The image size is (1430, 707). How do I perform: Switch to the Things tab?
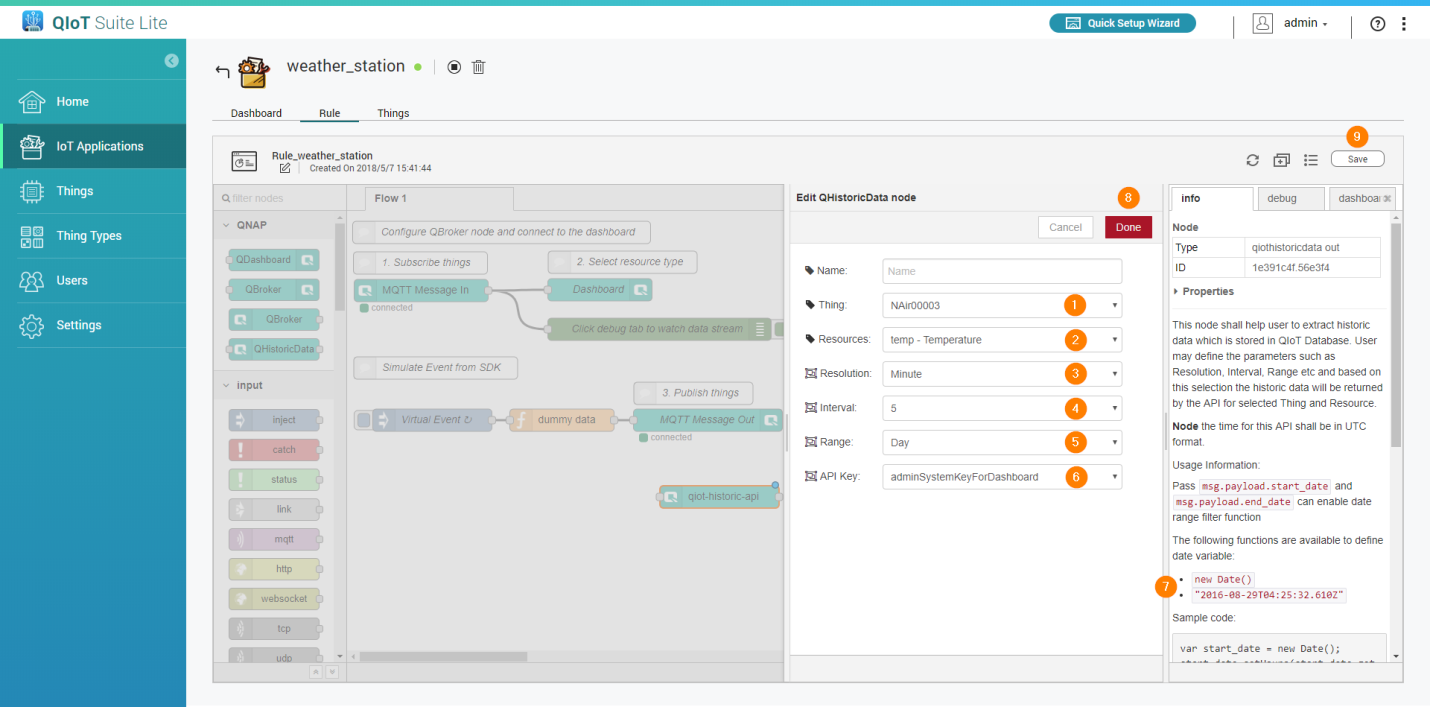point(393,113)
